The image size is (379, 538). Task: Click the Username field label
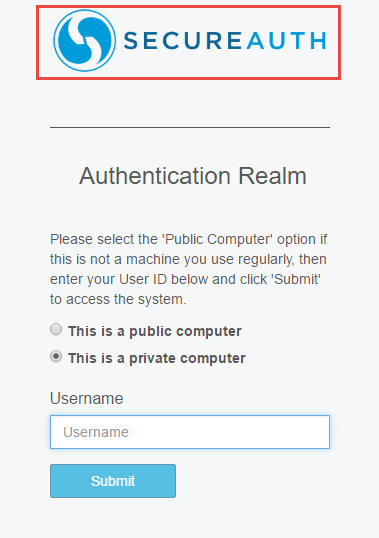coord(86,398)
